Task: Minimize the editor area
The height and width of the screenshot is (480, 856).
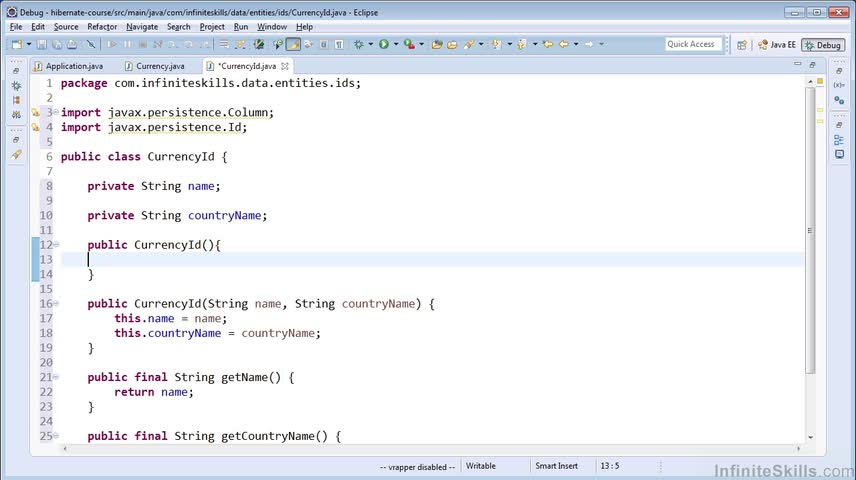Action: (x=798, y=64)
